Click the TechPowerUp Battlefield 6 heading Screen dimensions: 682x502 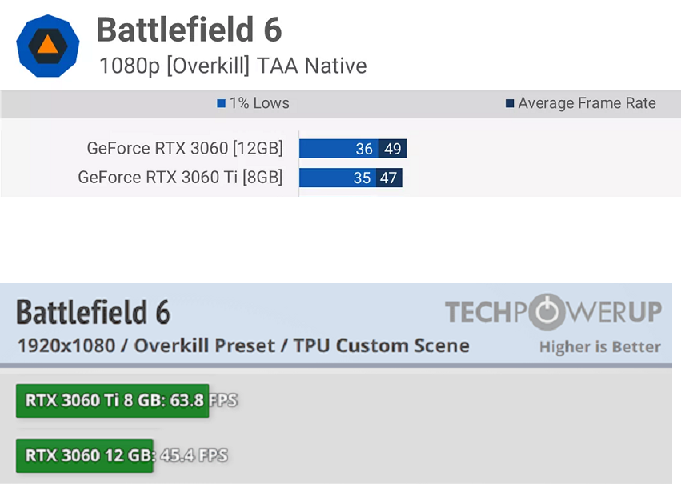[93, 312]
